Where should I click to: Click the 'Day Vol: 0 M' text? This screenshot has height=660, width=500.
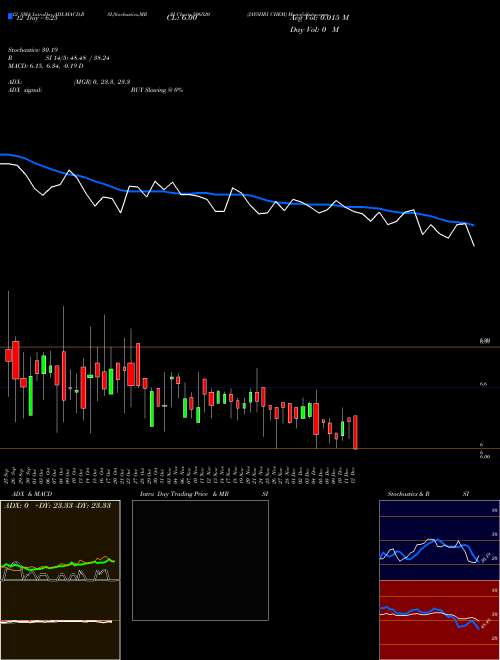click(x=314, y=30)
